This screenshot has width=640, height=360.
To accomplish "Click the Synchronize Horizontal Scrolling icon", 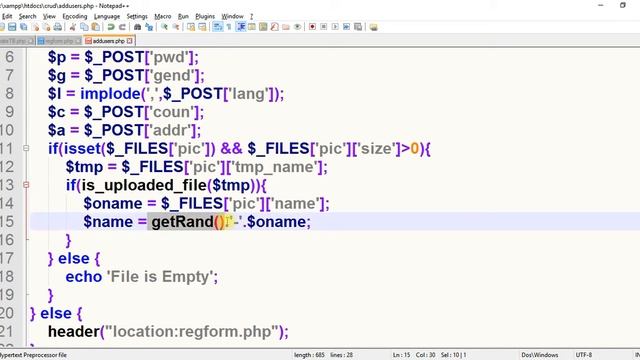I will (x=202, y=27).
